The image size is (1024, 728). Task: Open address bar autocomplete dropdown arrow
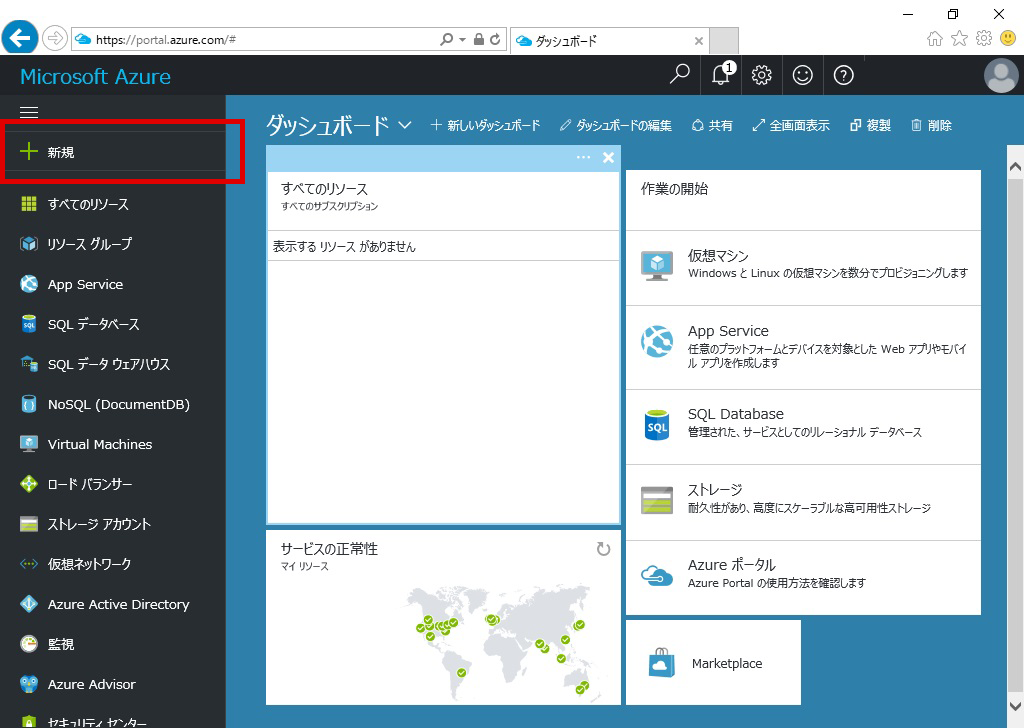(x=462, y=39)
